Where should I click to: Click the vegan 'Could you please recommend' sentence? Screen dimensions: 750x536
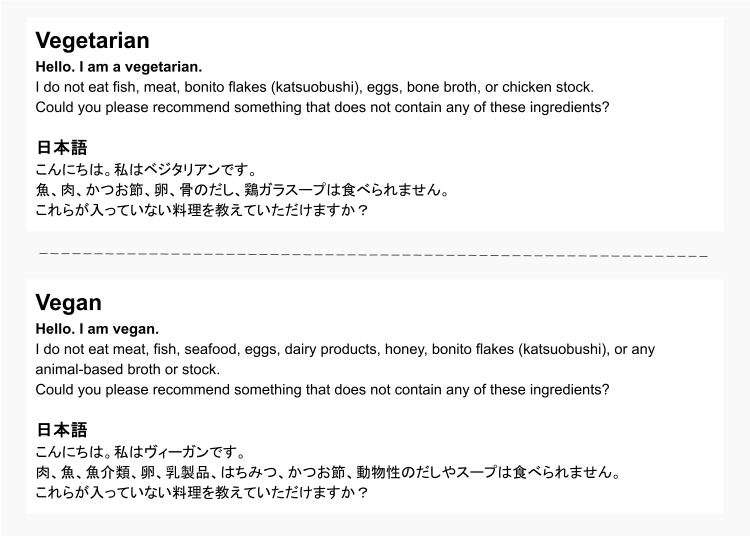(x=322, y=390)
